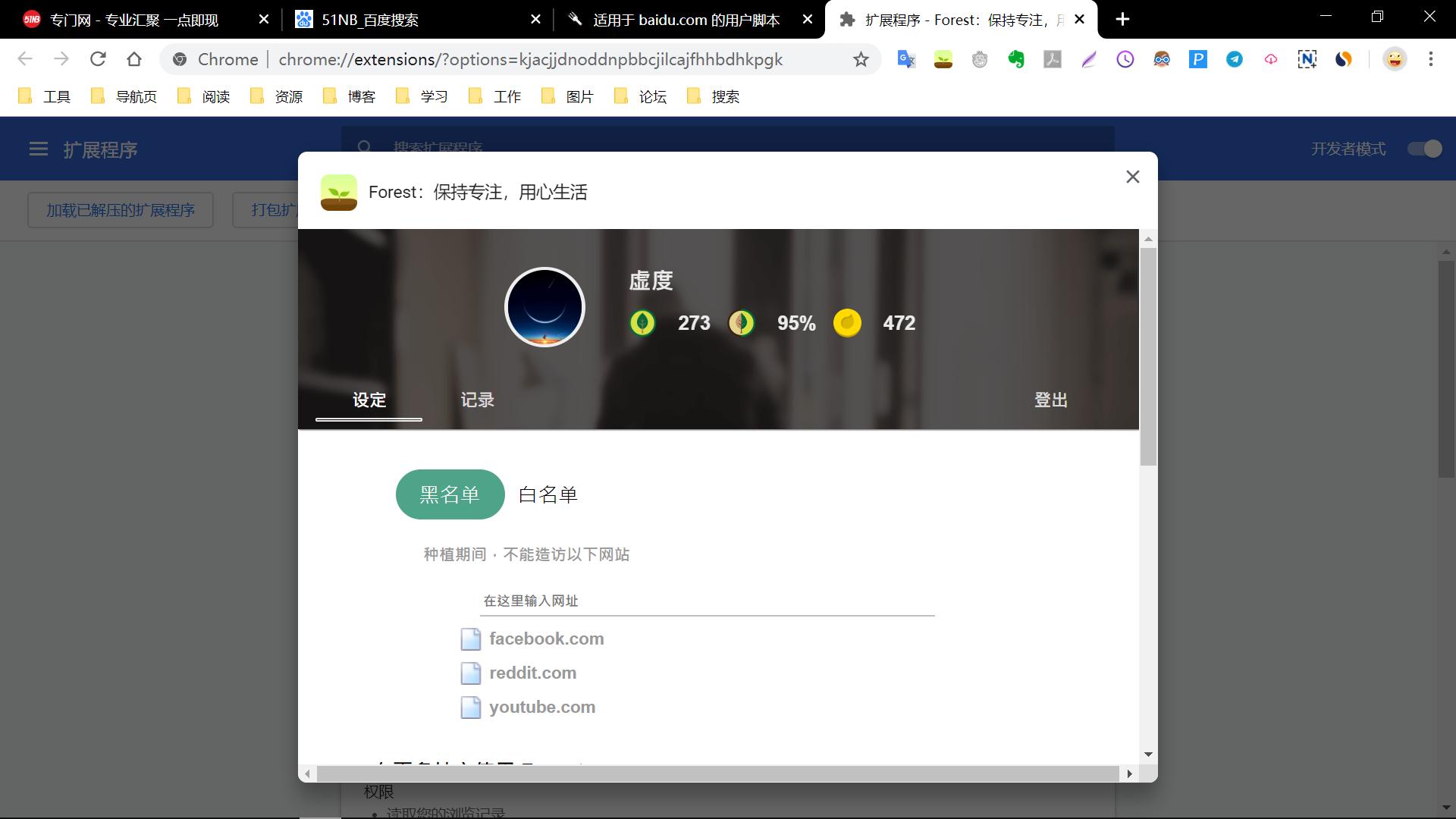Click the 在这里输入网址 URL input field

point(707,601)
